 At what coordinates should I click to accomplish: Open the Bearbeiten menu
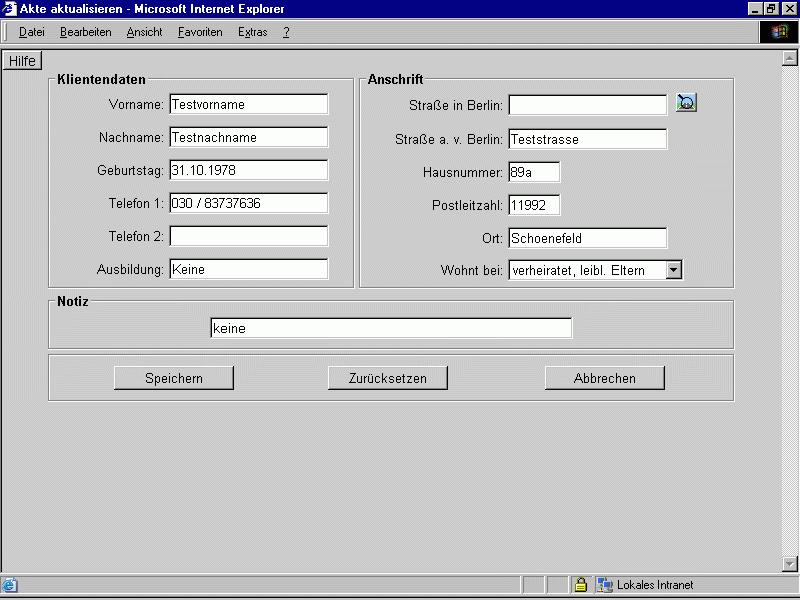coord(85,32)
